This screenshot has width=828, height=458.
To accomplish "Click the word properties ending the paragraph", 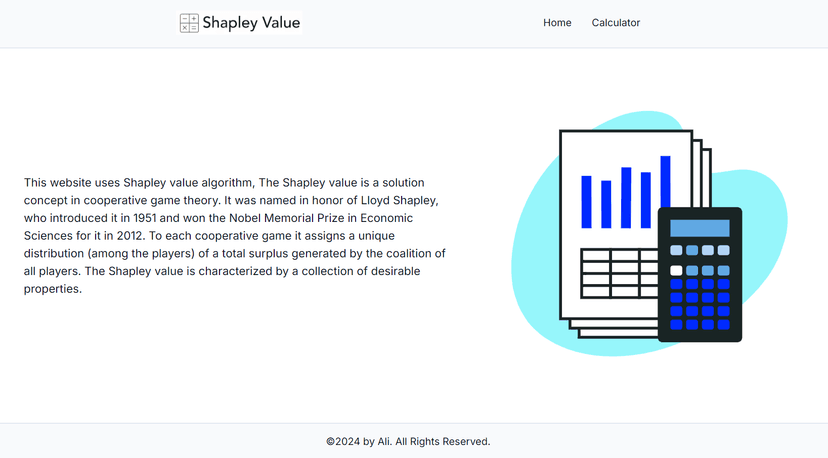I will (53, 289).
